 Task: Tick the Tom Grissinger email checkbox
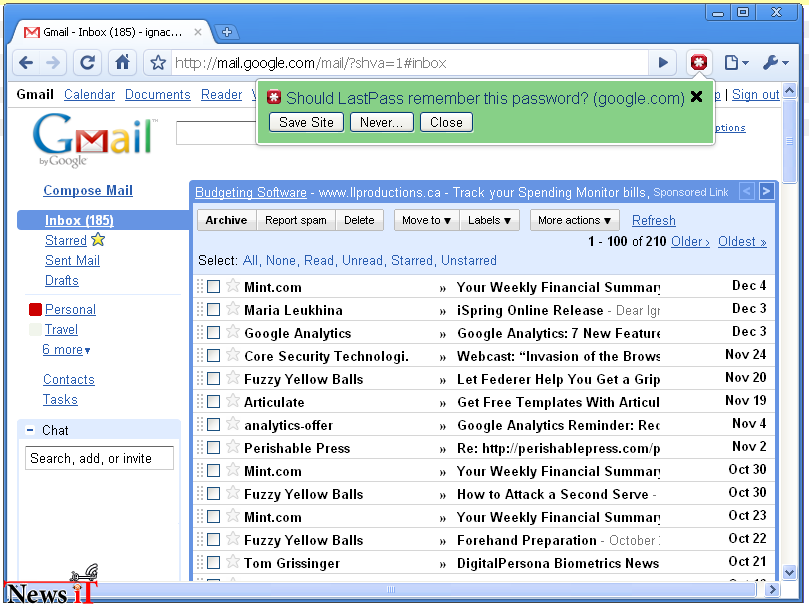tap(213, 563)
